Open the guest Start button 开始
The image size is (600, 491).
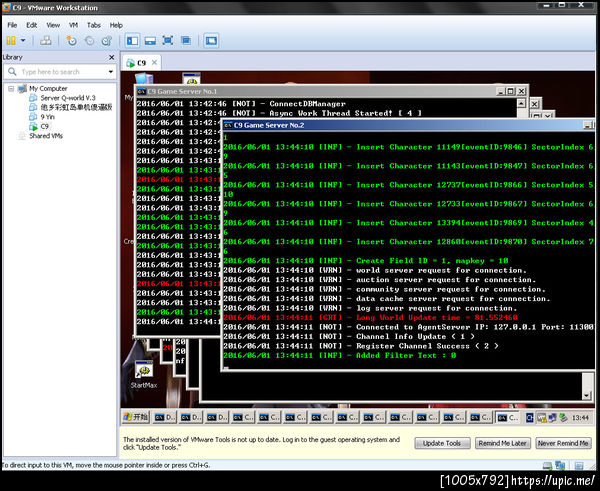point(135,417)
